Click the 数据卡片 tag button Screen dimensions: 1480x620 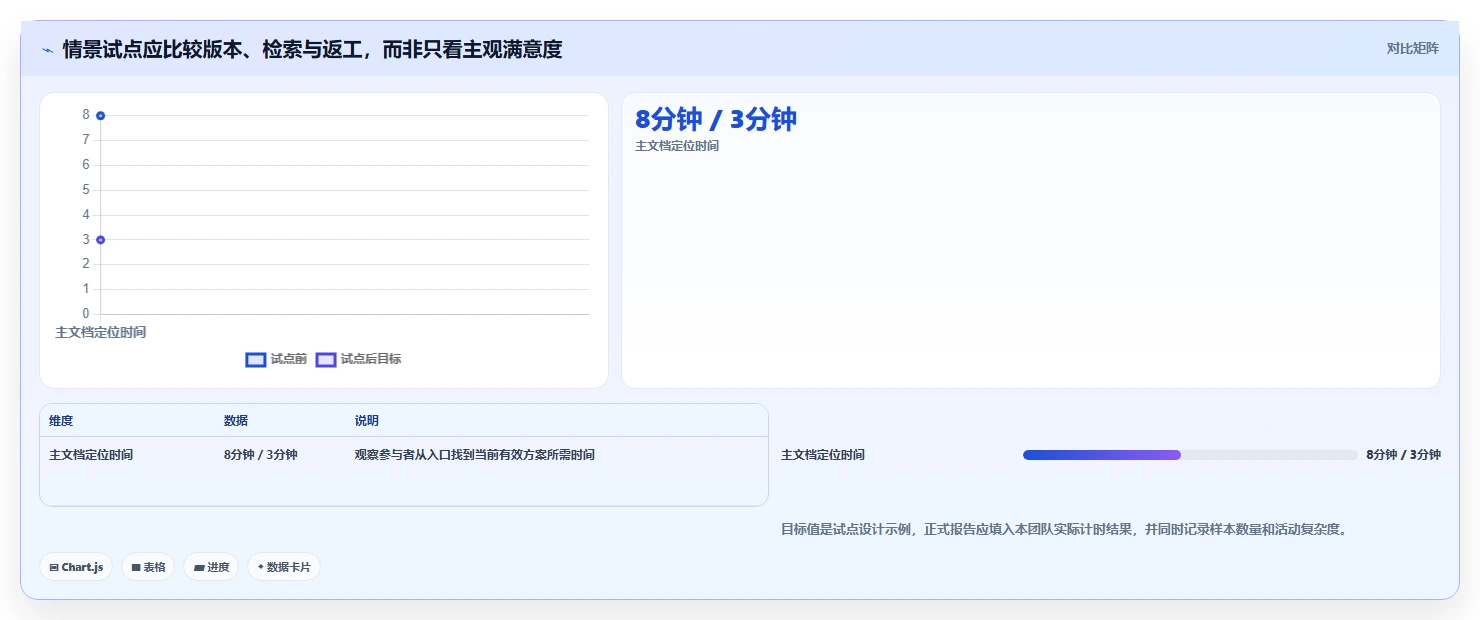(284, 567)
